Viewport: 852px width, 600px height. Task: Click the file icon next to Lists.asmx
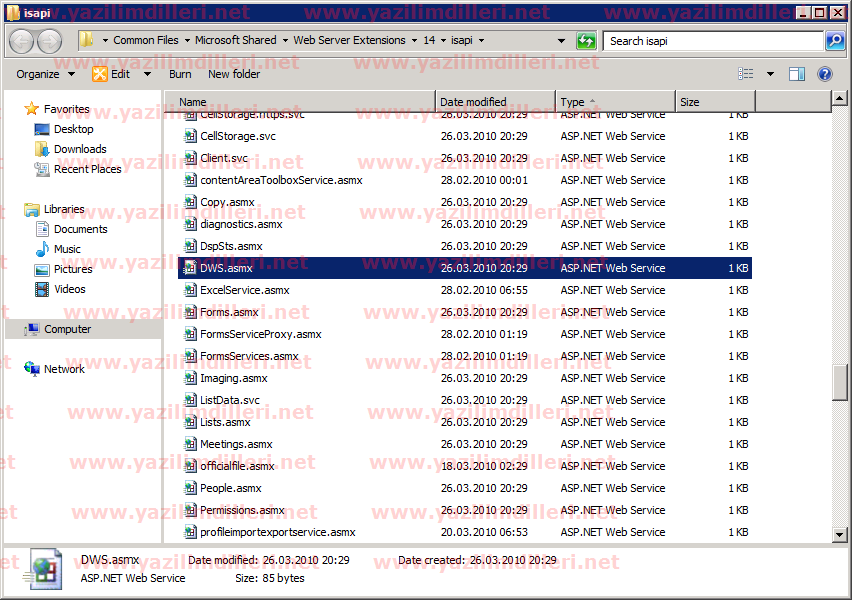coord(190,422)
